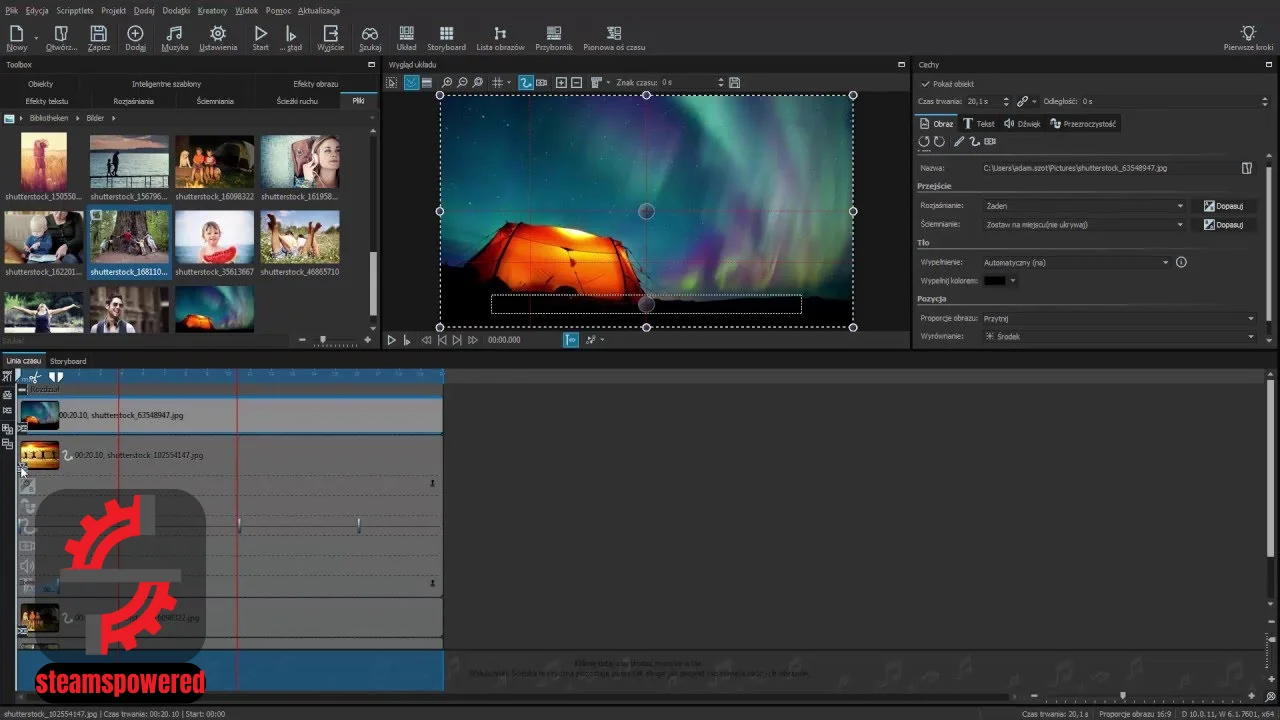This screenshot has height=720, width=1280.
Task: Click rotate left icon in Obraz tab
Action: 924,142
